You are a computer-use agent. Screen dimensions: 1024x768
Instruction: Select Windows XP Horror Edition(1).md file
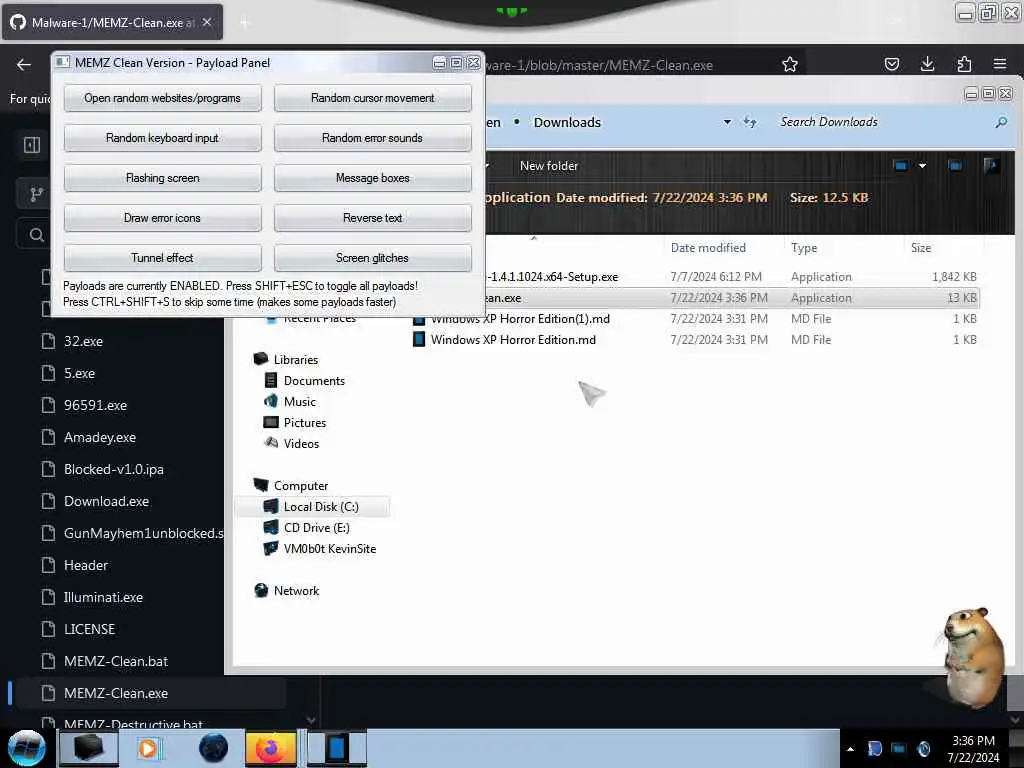(520, 319)
